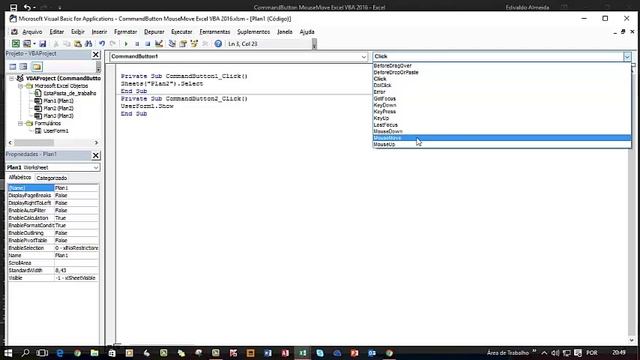Viewport: 640px width, 360px height.
Task: Choose MouseUp in the event list
Action: (x=502, y=144)
